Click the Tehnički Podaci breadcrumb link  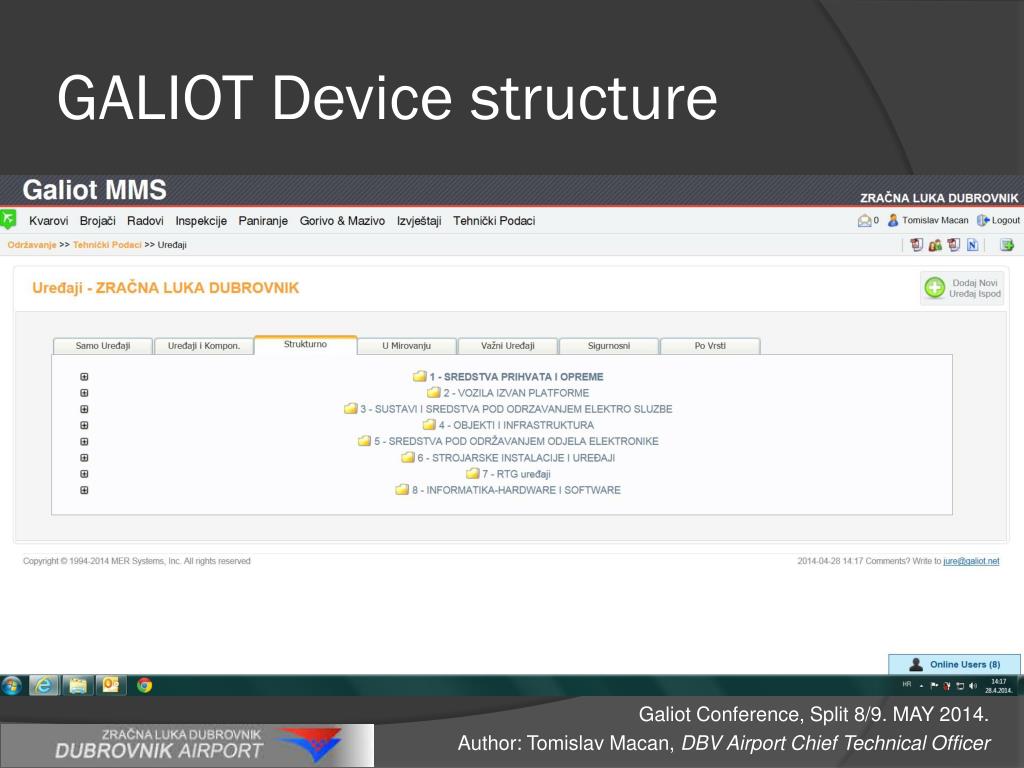click(x=107, y=245)
